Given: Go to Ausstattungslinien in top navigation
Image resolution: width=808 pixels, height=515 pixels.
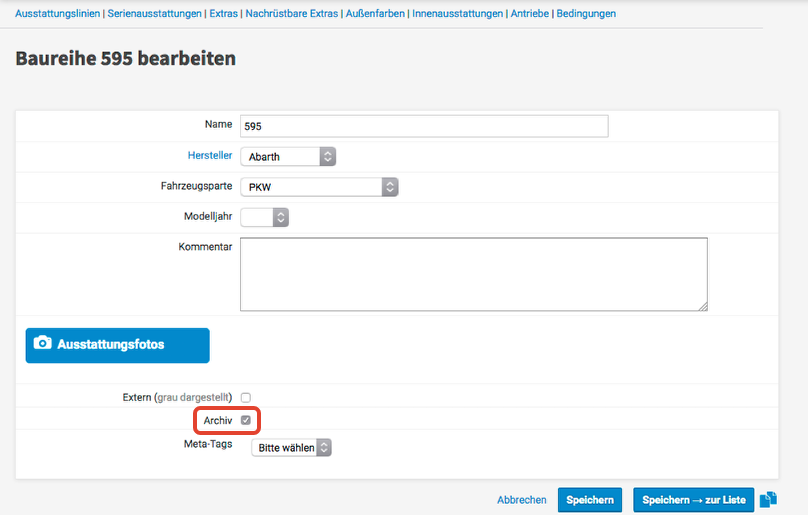Looking at the screenshot, I should click(57, 14).
